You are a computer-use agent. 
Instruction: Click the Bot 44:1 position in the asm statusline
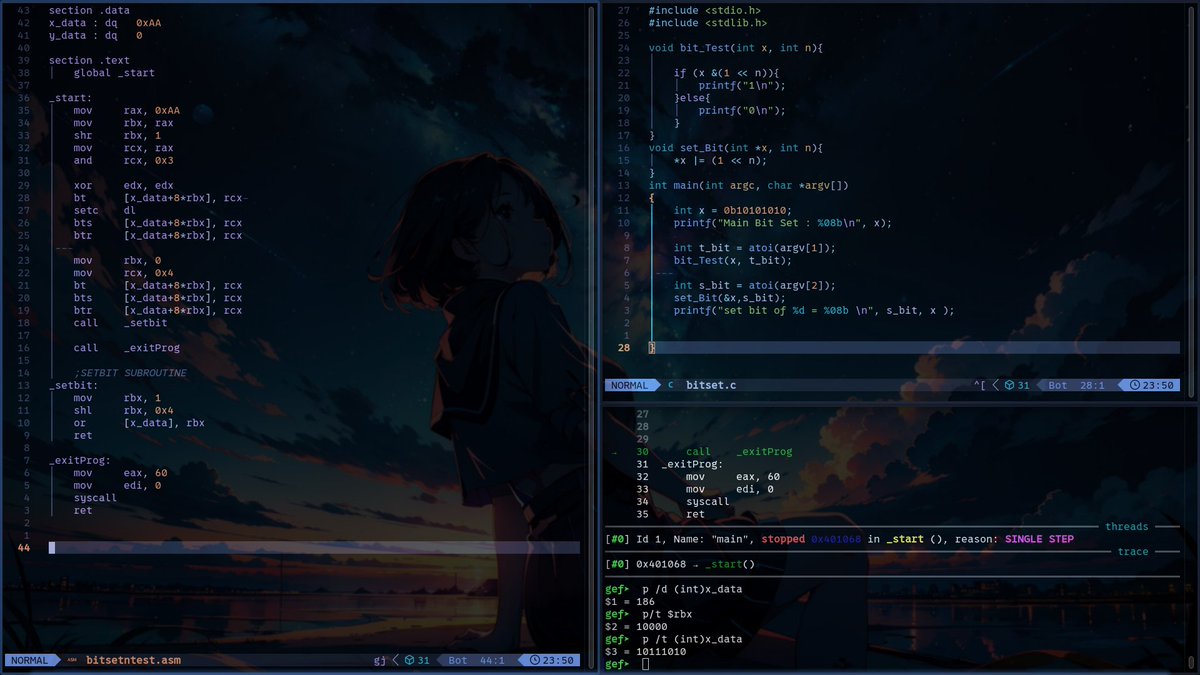[476, 660]
